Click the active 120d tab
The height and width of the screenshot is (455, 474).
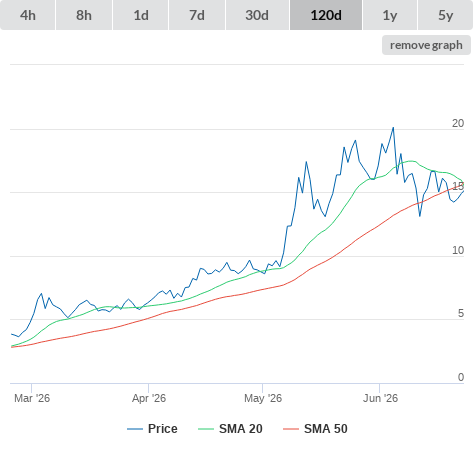[326, 15]
